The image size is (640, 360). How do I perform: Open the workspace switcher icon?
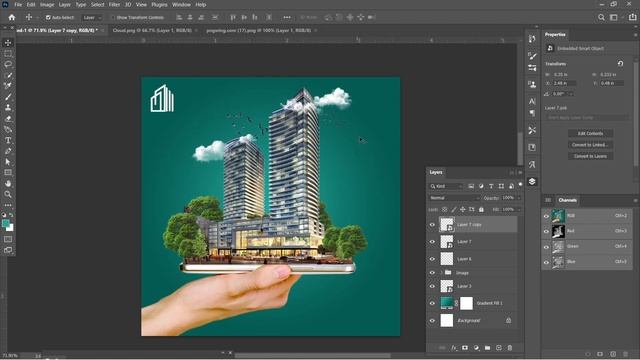[x=613, y=18]
